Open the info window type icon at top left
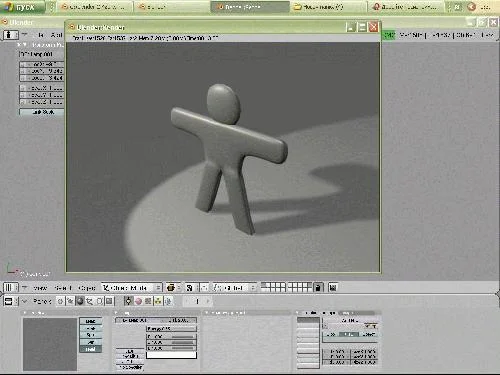Image resolution: width=500 pixels, height=375 pixels. coord(10,35)
